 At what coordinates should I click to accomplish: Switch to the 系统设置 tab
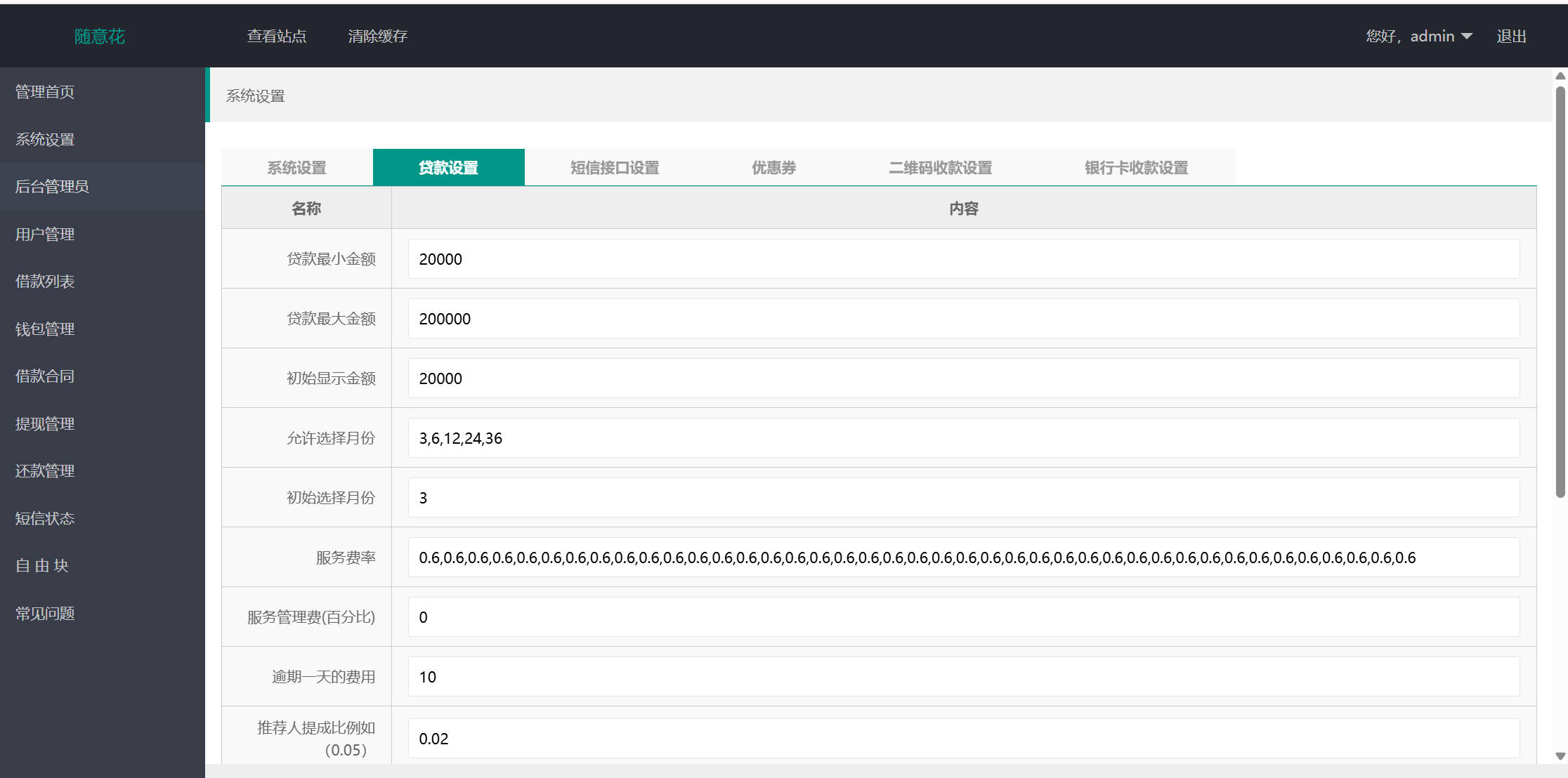296,168
